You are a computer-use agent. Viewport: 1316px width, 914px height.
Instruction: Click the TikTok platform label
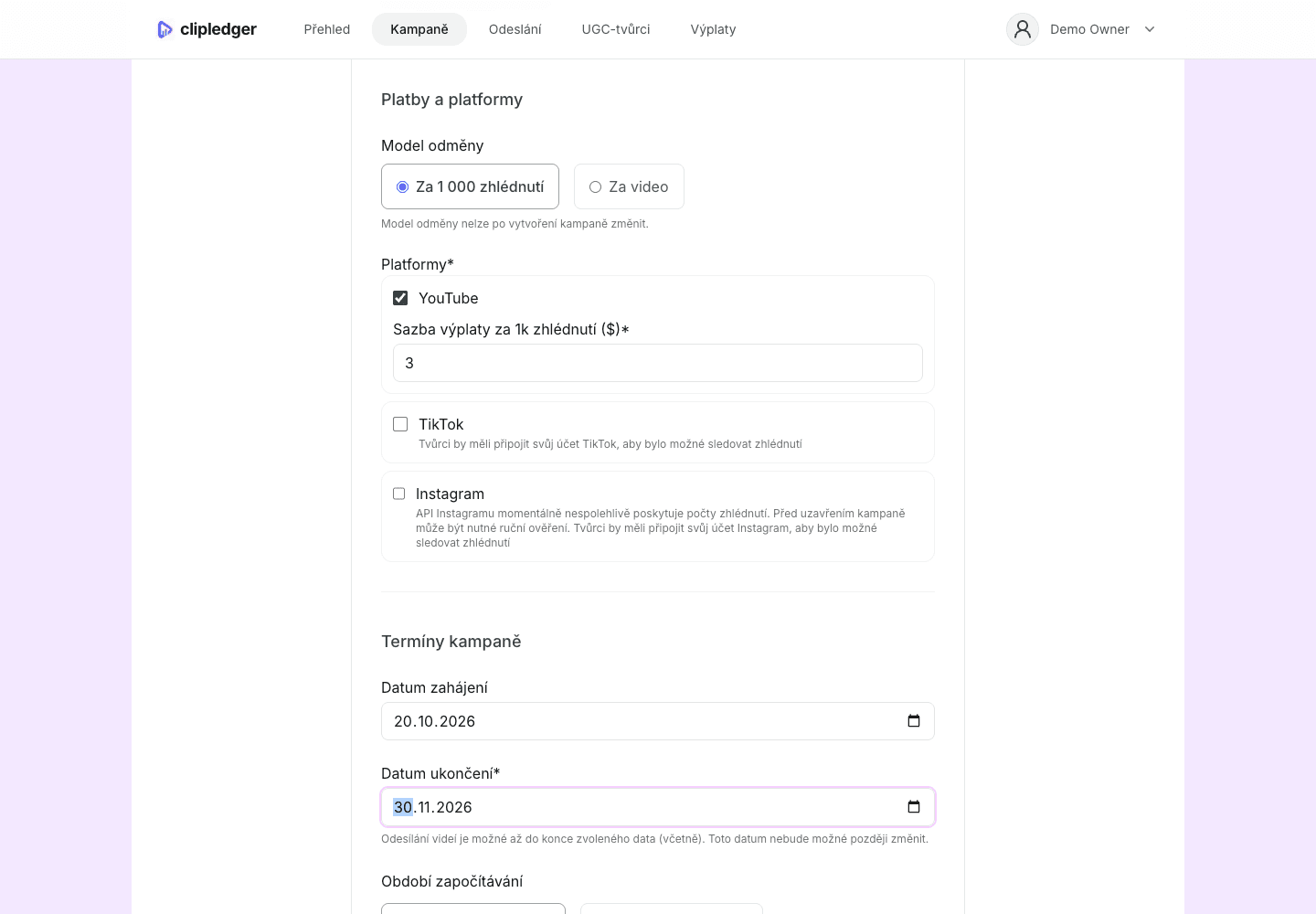point(441,424)
